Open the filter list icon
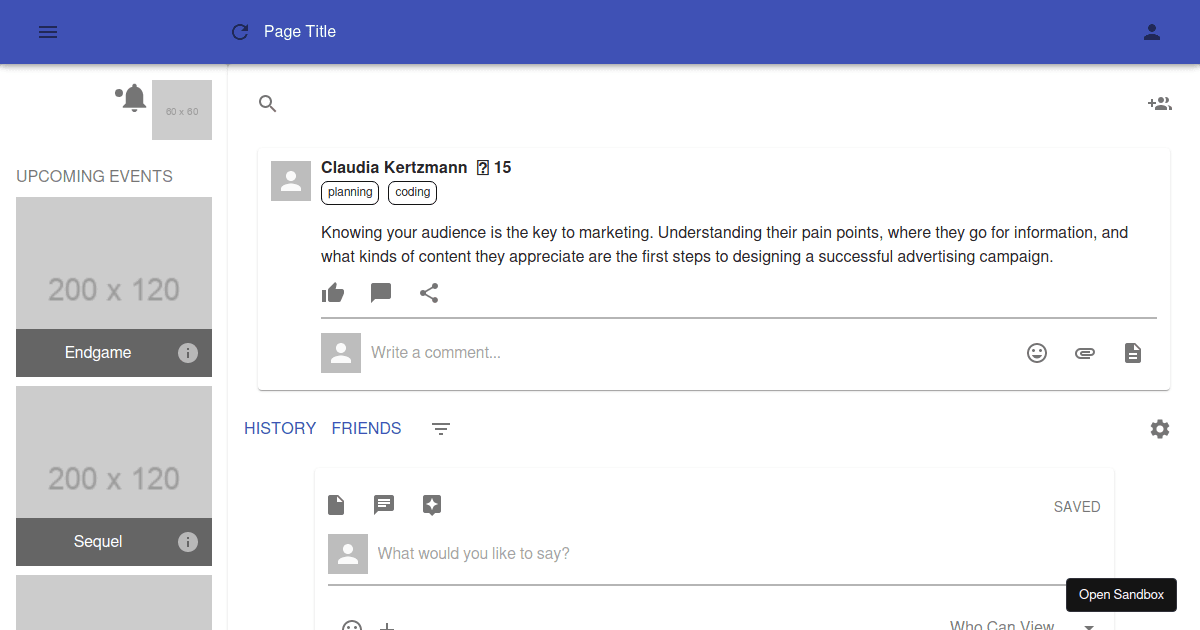This screenshot has width=1200, height=630. 441,429
